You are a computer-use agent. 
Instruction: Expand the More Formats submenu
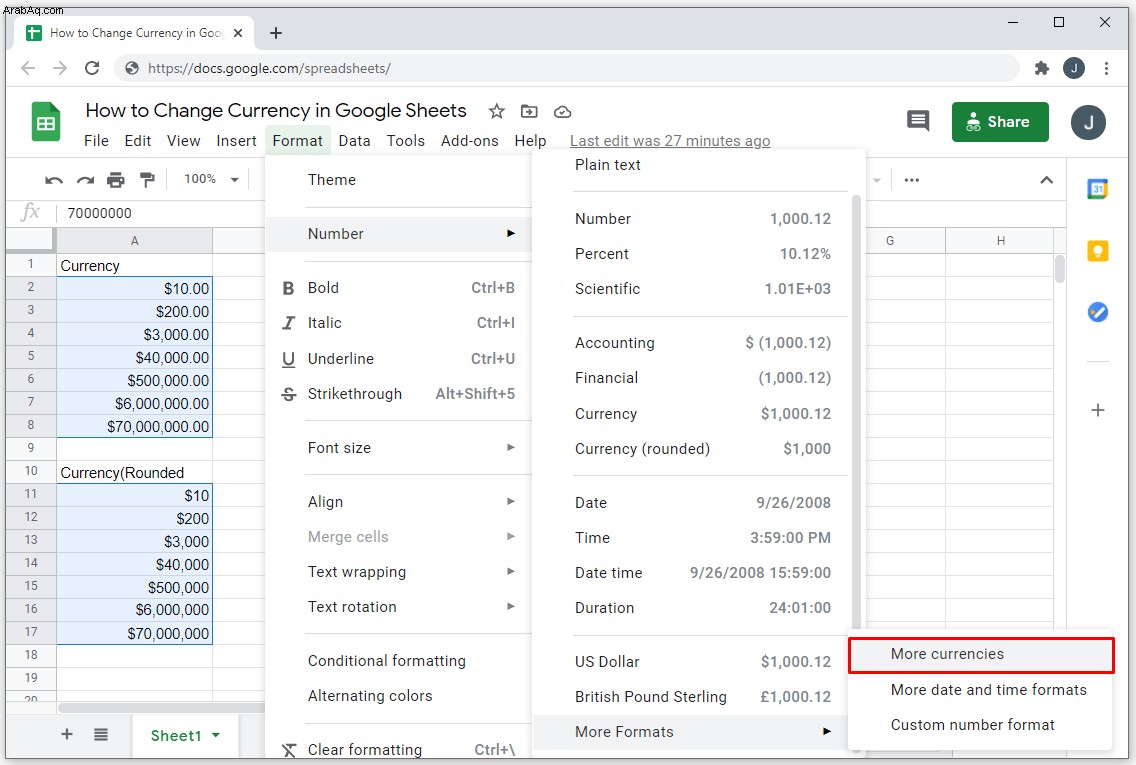(690, 732)
